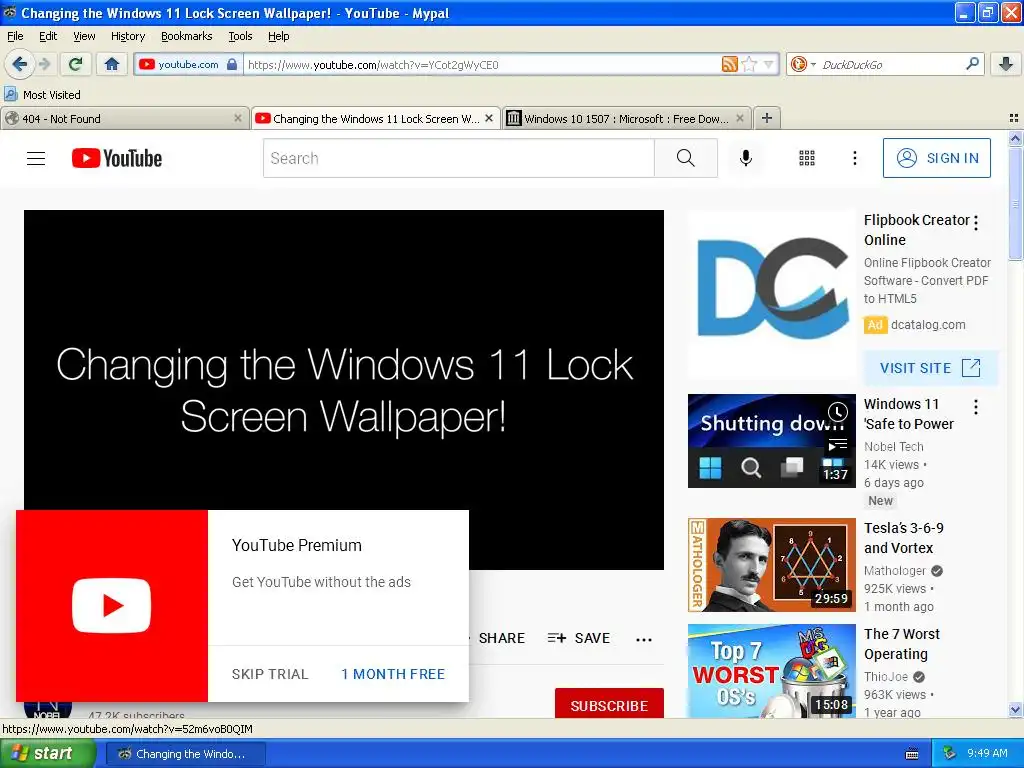Click the Nobel Tech channel name
Image resolution: width=1024 pixels, height=768 pixels.
click(893, 447)
